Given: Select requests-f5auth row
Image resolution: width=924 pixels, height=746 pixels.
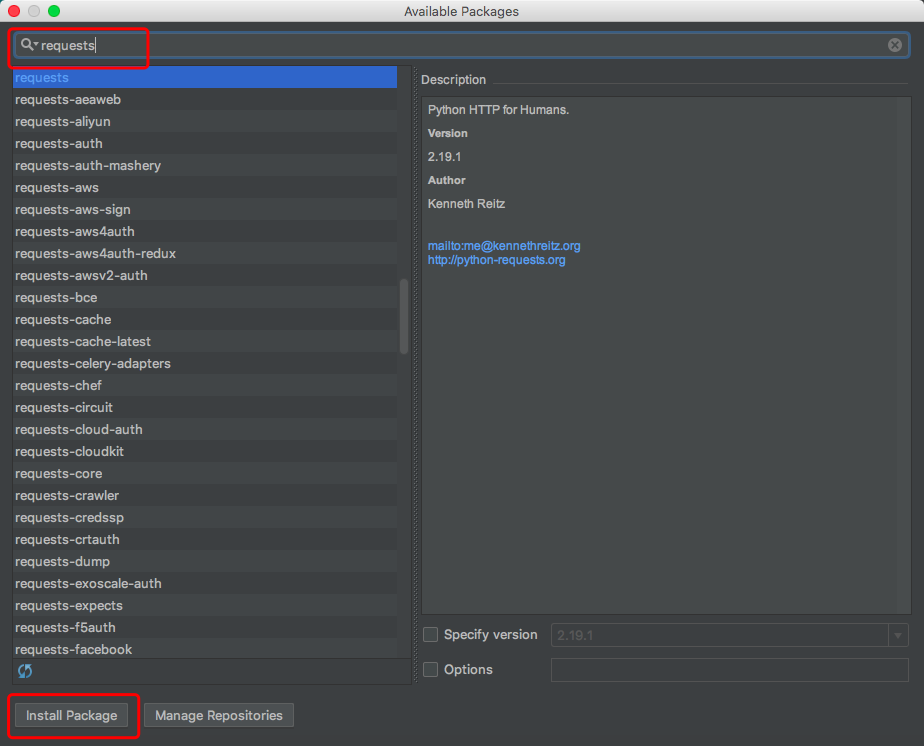Looking at the screenshot, I should (x=204, y=628).
